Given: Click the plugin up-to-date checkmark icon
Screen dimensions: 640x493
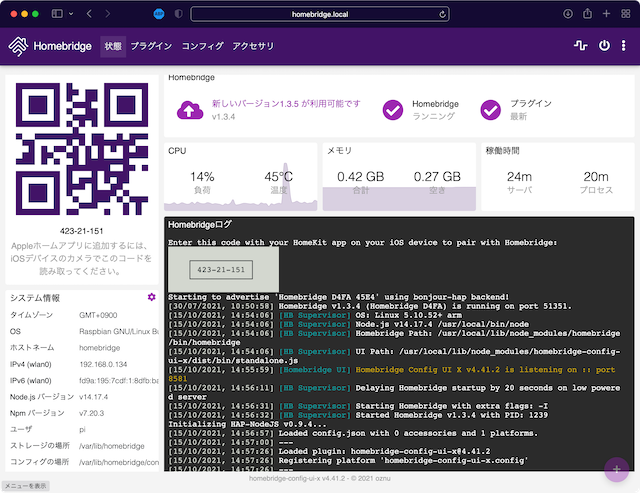Looking at the screenshot, I should coord(491,110).
